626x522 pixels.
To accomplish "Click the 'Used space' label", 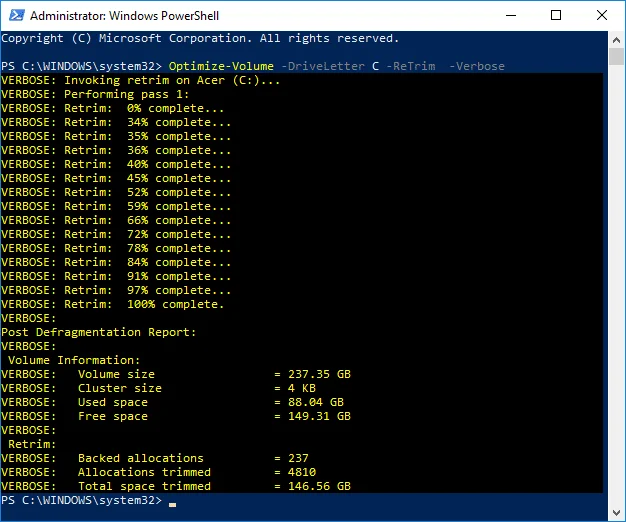I will (113, 402).
